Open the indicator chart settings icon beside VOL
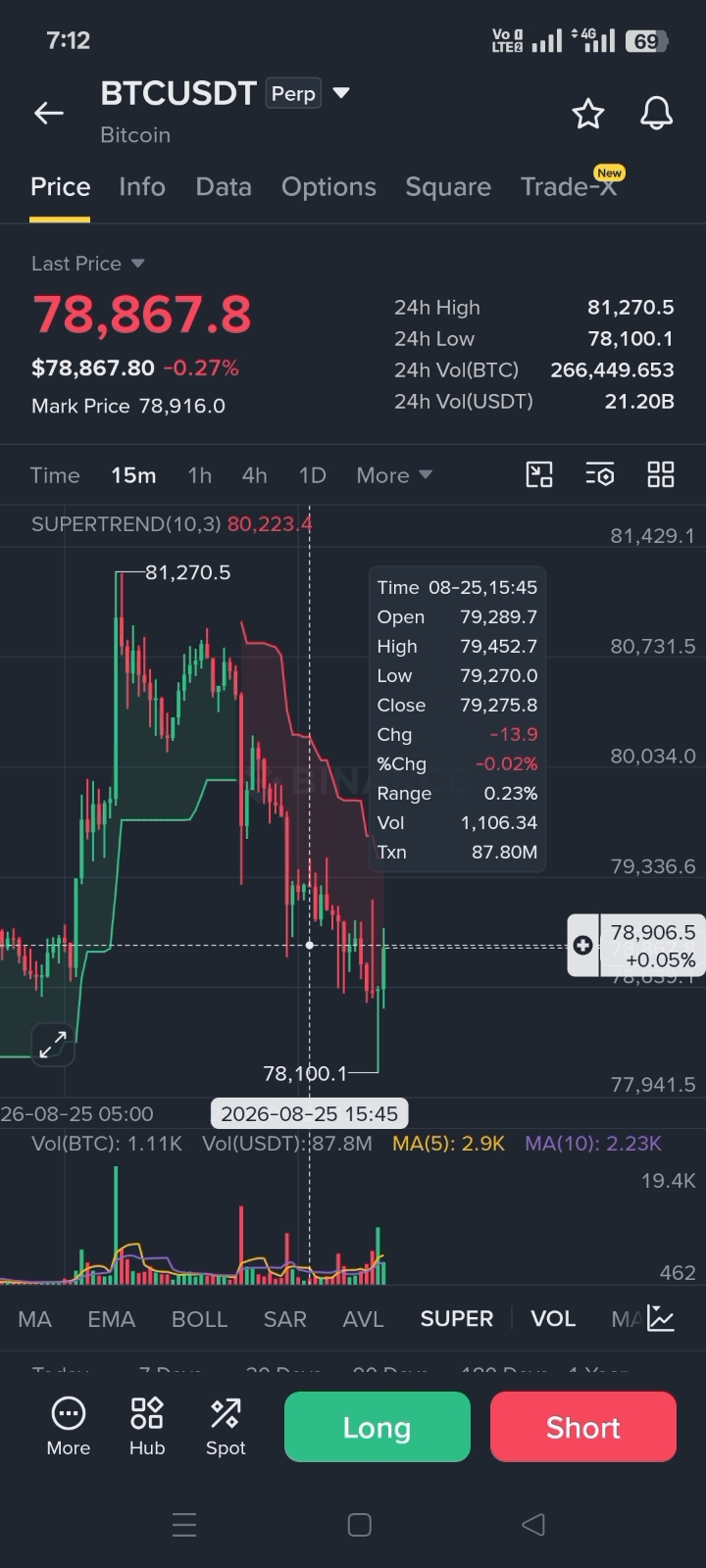Screen dimensions: 706x1568 pos(661,1319)
